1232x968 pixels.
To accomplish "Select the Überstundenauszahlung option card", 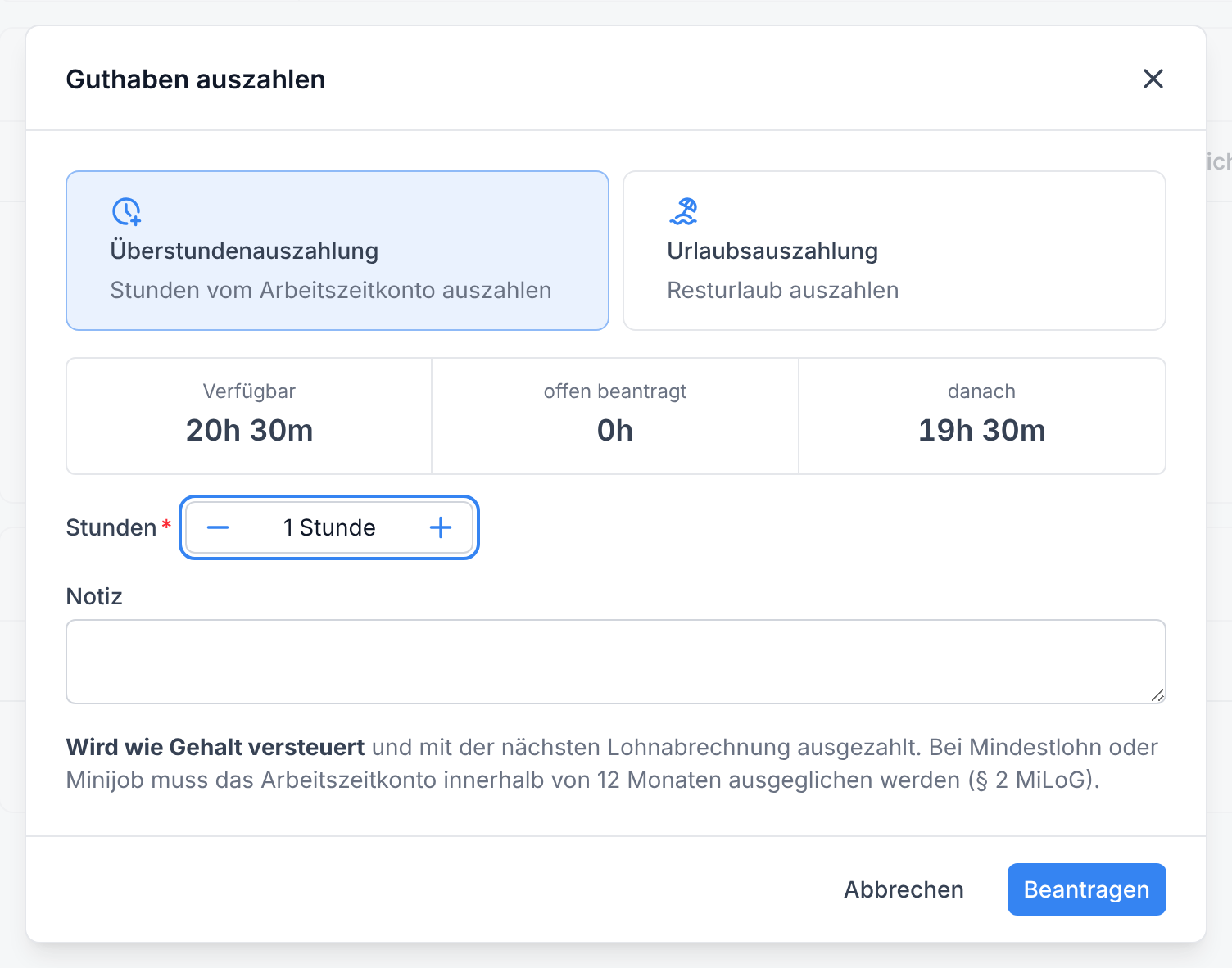I will (x=337, y=251).
